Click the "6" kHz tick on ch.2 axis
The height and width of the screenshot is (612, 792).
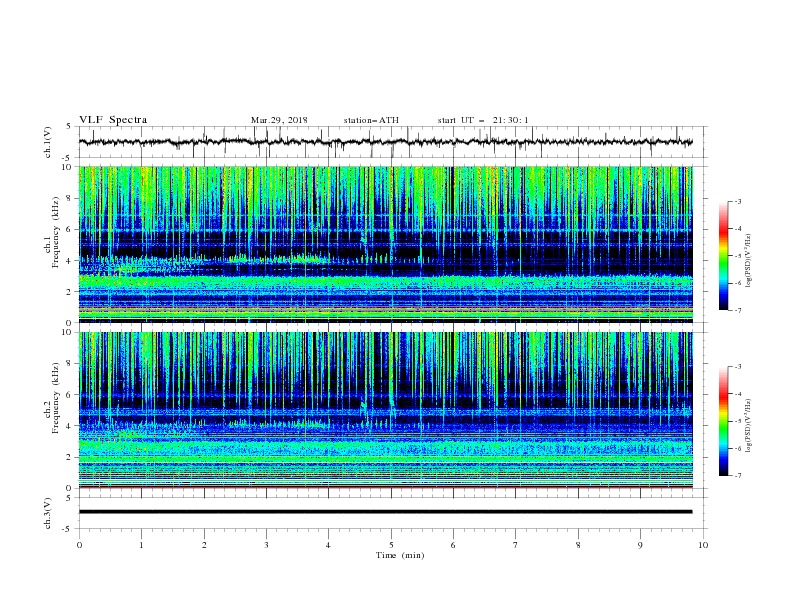tap(70, 395)
